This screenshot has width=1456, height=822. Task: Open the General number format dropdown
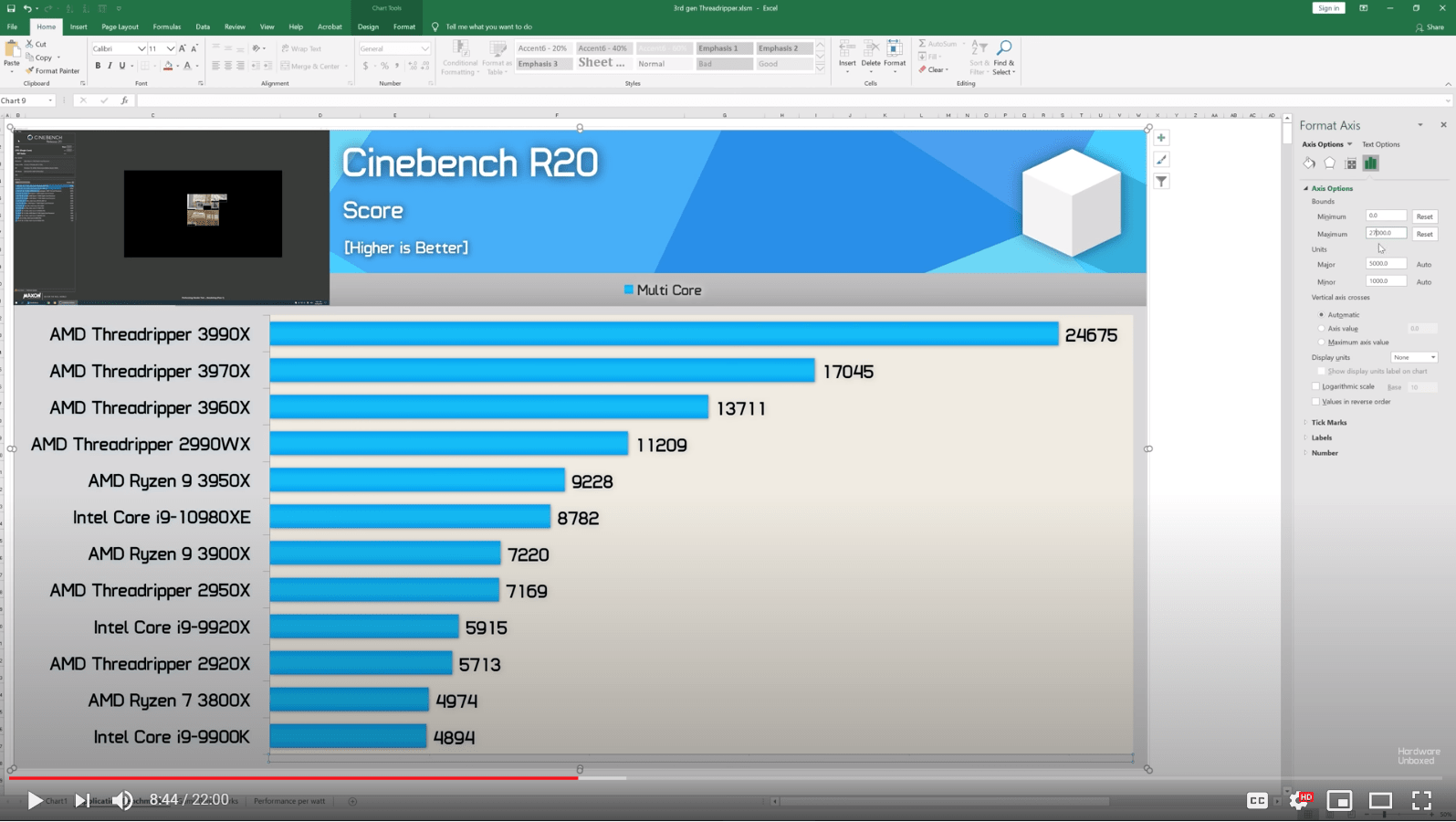(x=425, y=48)
